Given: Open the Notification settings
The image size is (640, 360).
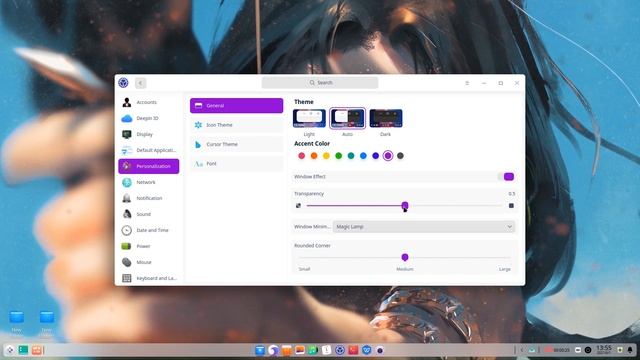Looking at the screenshot, I should [x=149, y=198].
